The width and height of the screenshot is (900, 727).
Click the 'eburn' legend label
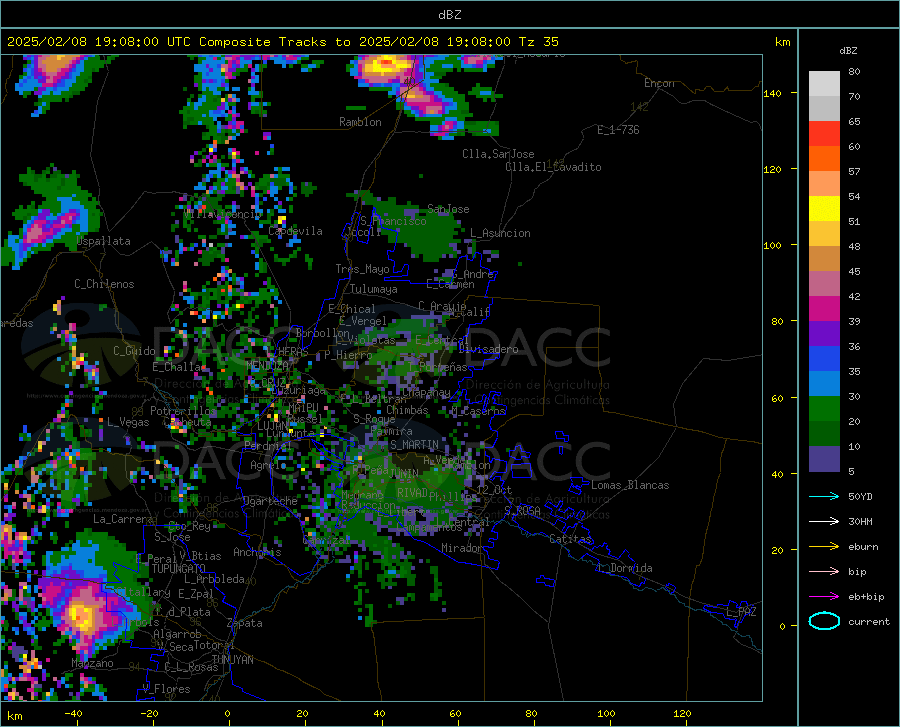click(863, 547)
